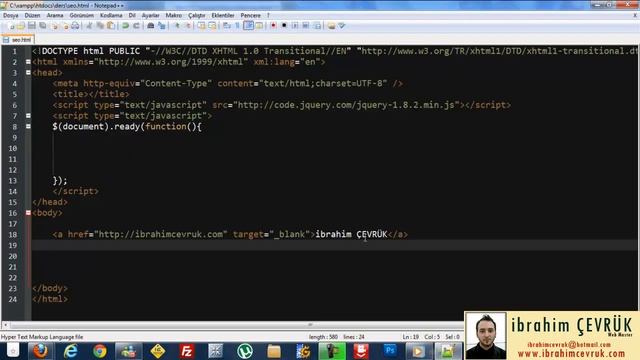Open the Pencere menu
The image size is (640, 360).
(x=250, y=15)
